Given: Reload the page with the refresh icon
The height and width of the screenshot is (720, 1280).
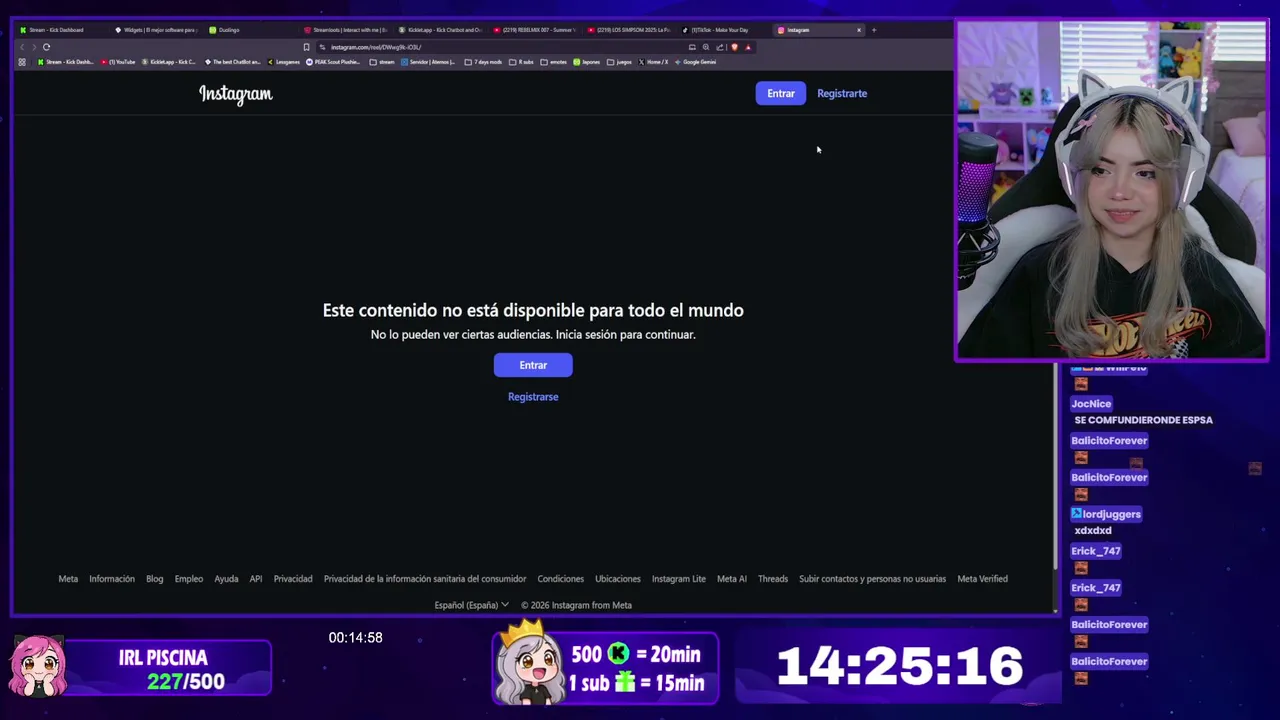Looking at the screenshot, I should click(x=46, y=47).
